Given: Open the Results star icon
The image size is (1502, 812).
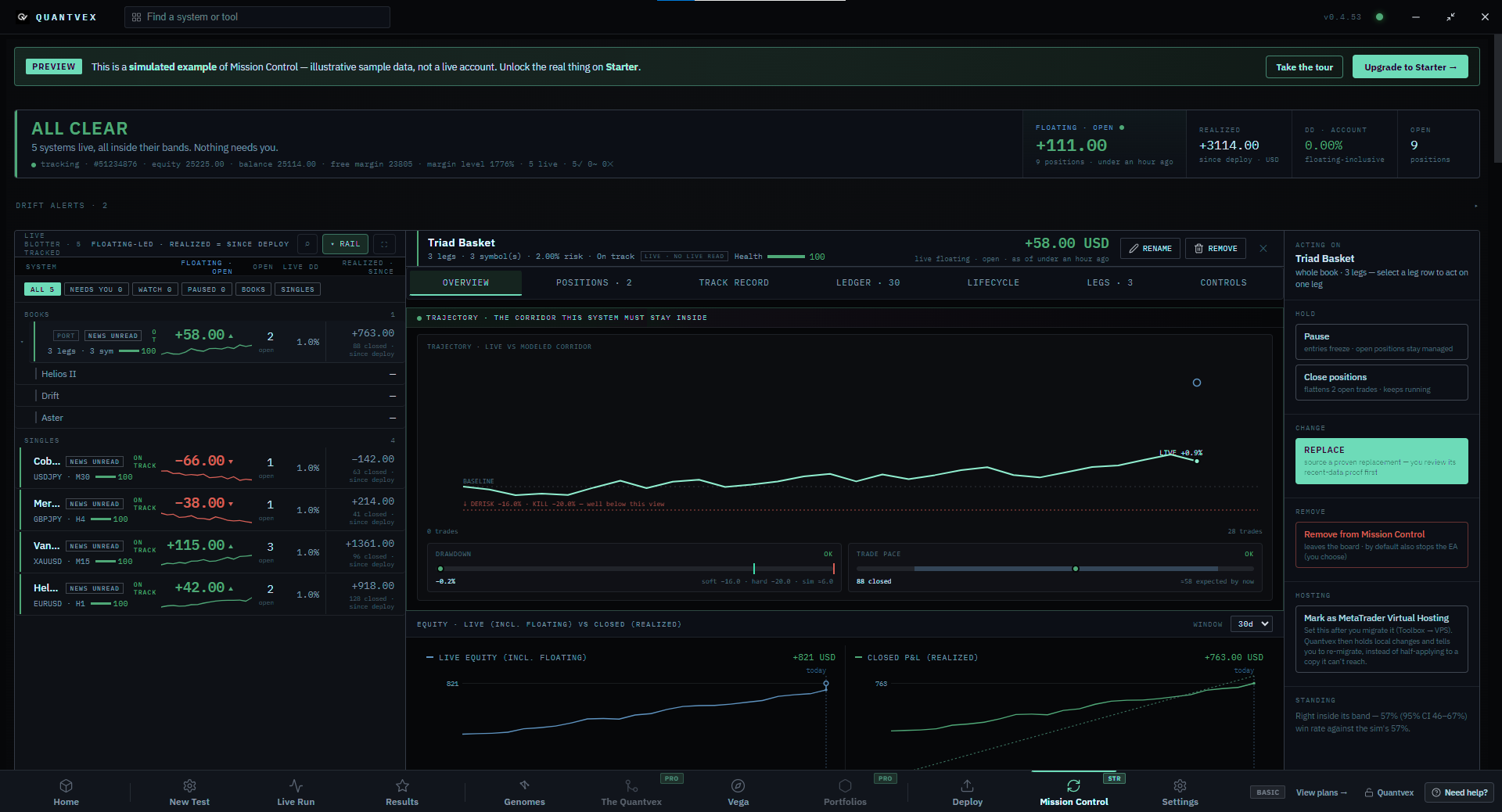Looking at the screenshot, I should (402, 786).
